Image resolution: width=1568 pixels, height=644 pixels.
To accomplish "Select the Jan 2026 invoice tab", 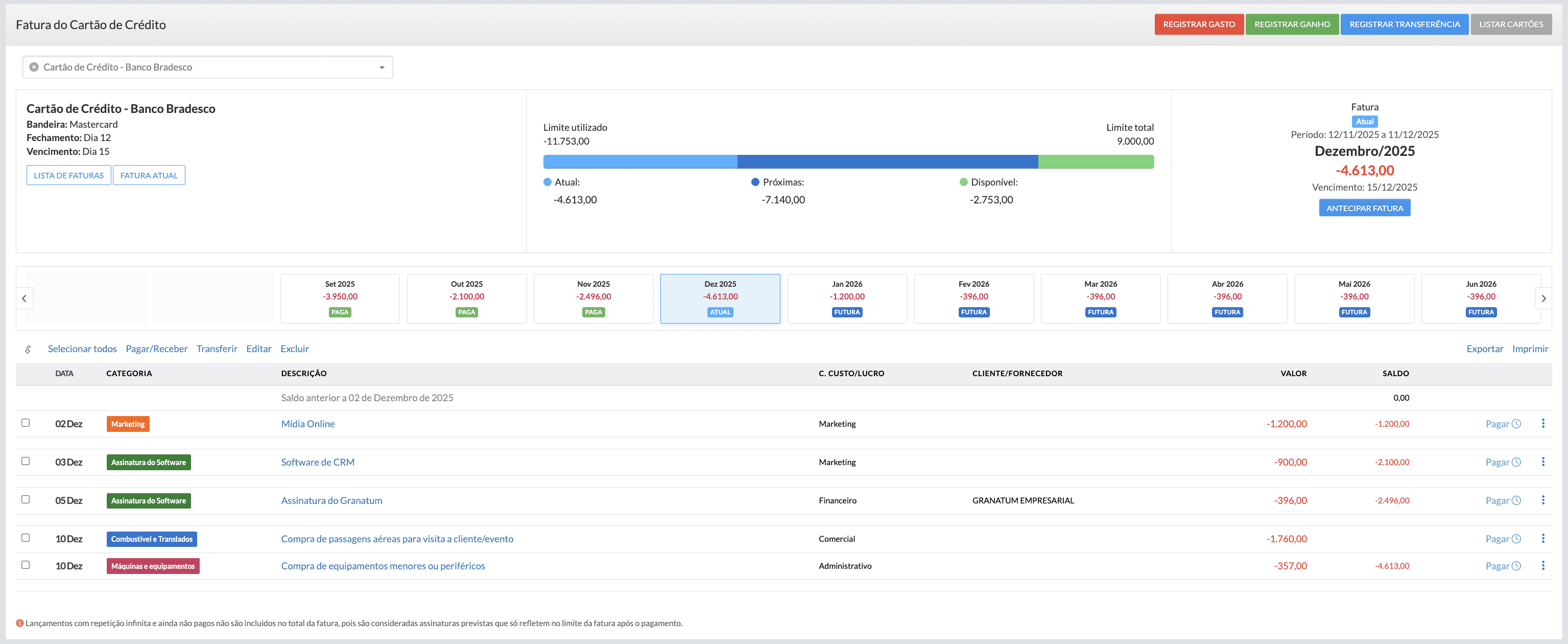I will pos(847,298).
